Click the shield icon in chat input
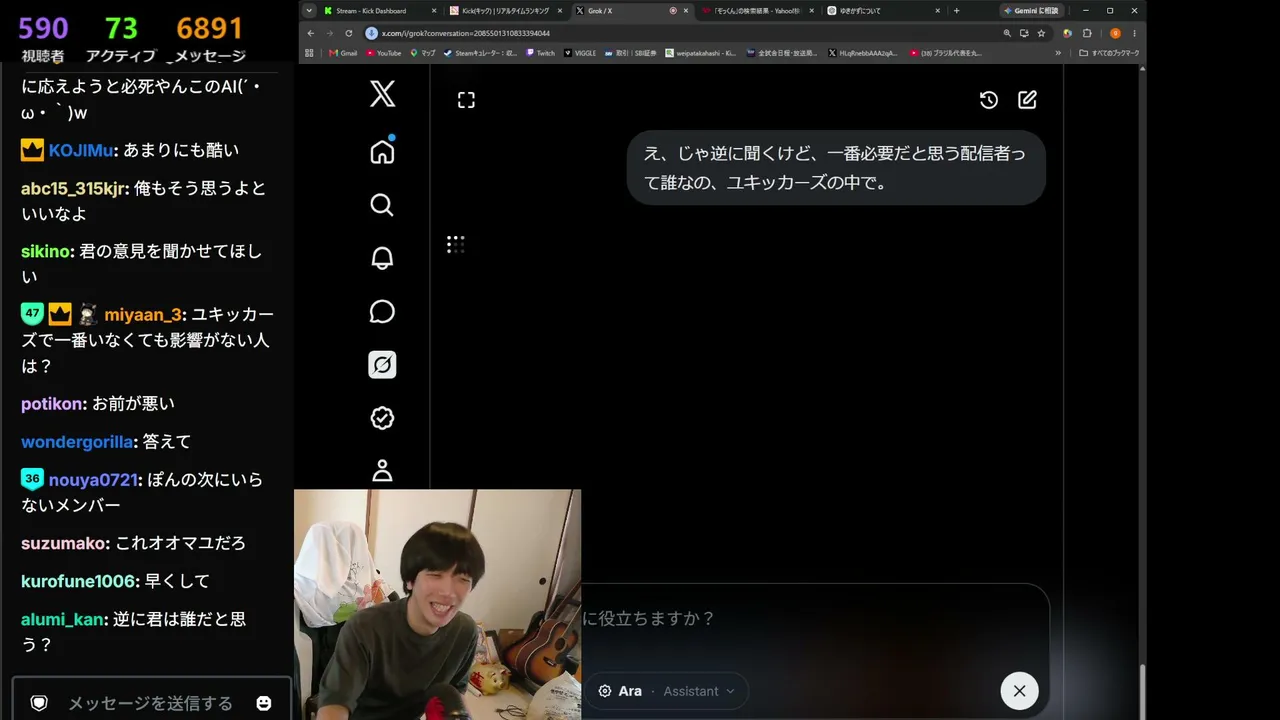The height and width of the screenshot is (720, 1280). point(39,703)
